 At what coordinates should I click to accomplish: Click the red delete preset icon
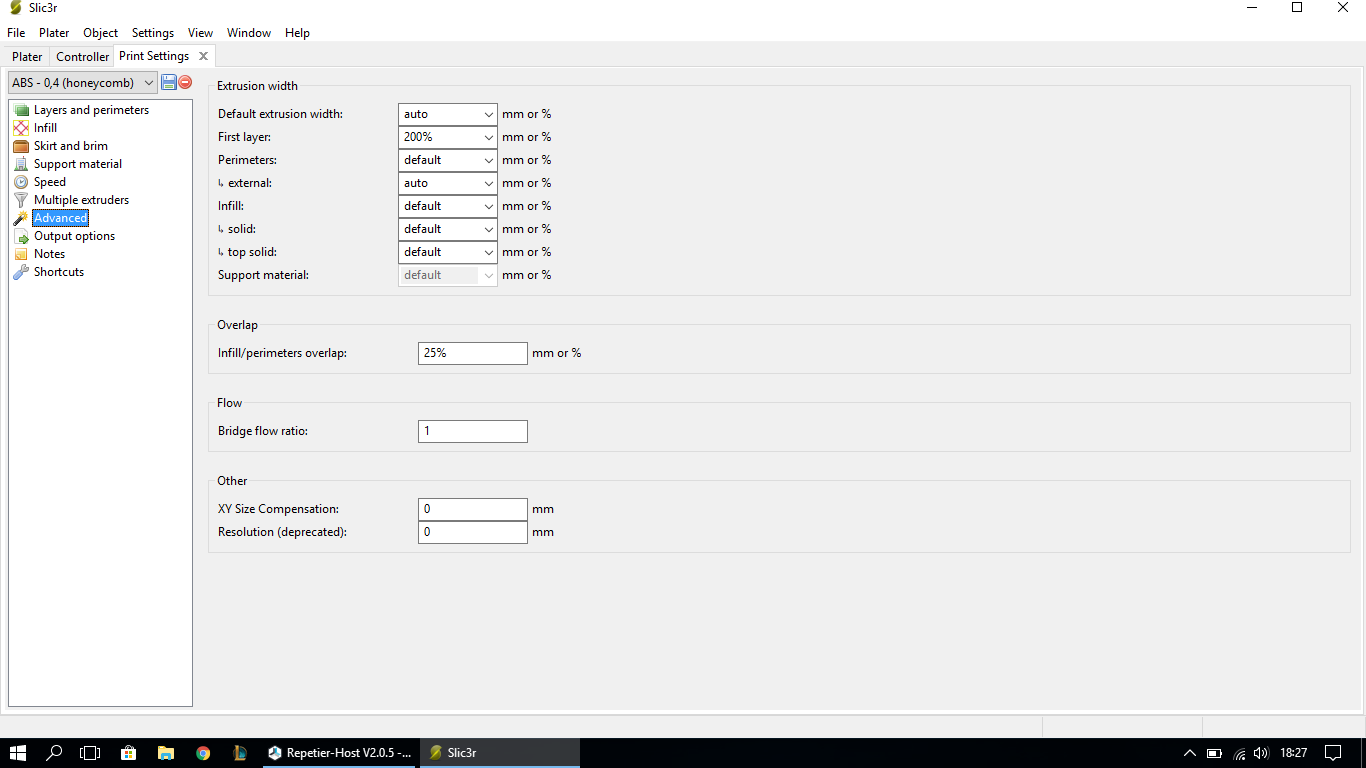pyautogui.click(x=185, y=82)
